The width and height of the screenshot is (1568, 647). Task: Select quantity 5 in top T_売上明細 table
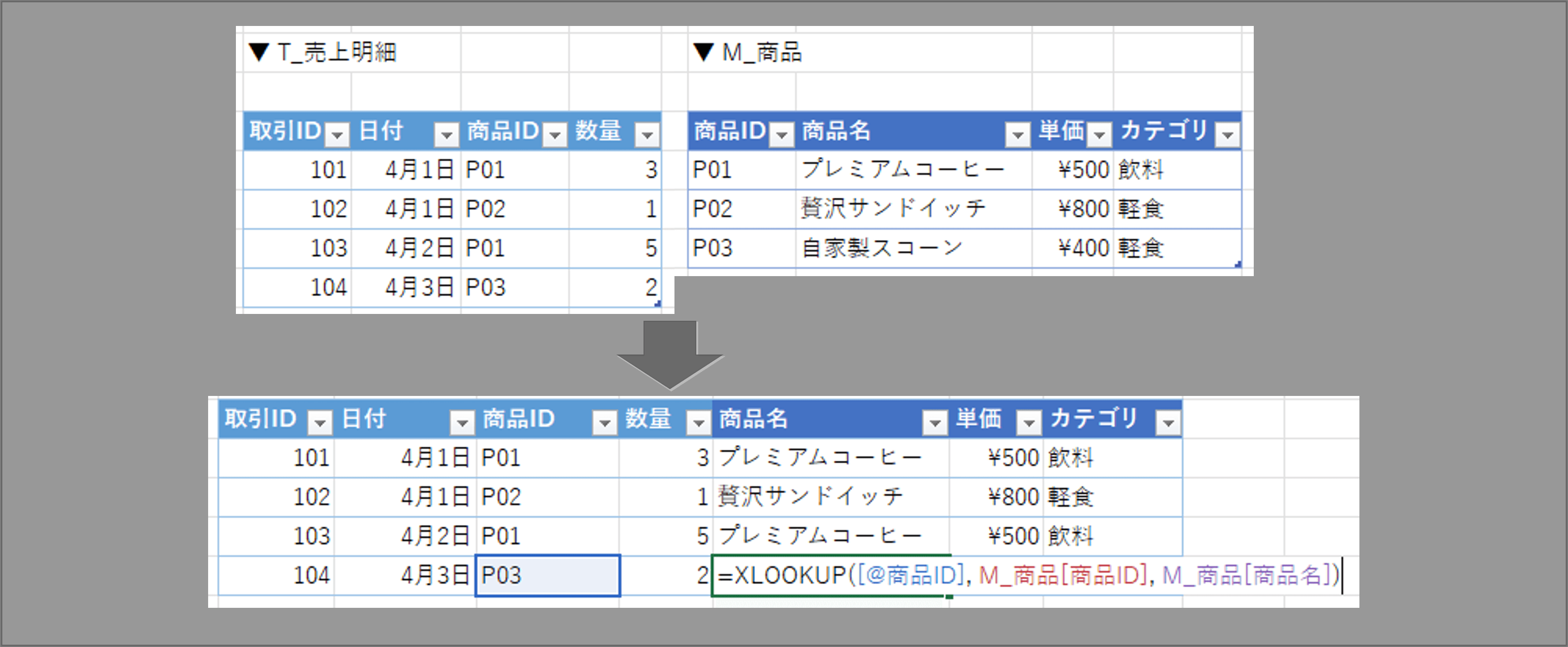tap(615, 248)
